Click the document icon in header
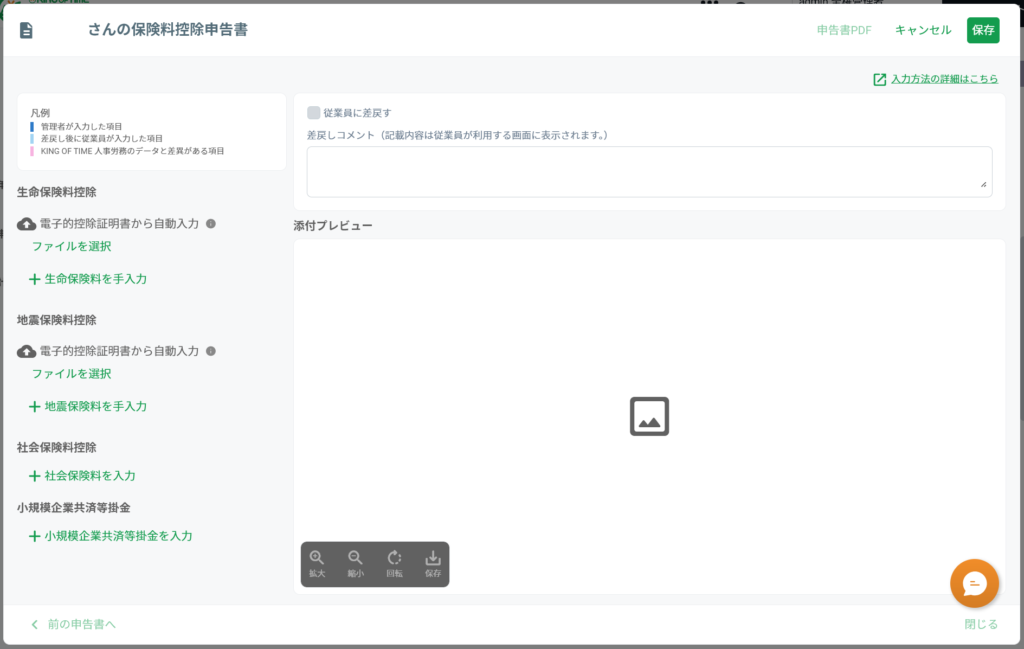 [x=26, y=30]
